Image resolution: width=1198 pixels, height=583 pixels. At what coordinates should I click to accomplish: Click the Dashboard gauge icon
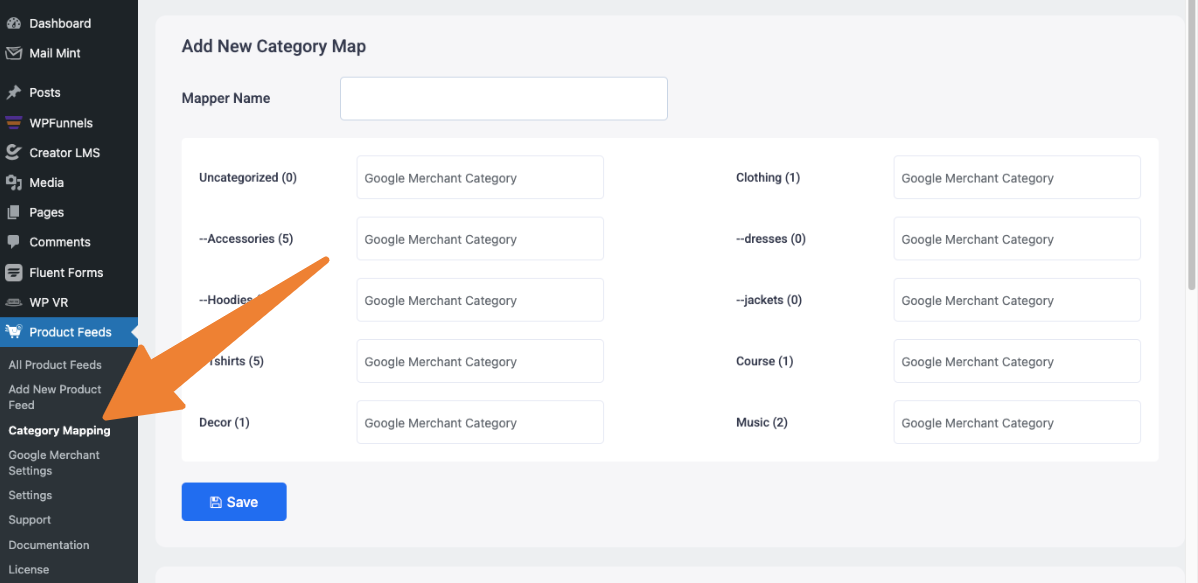coord(14,23)
